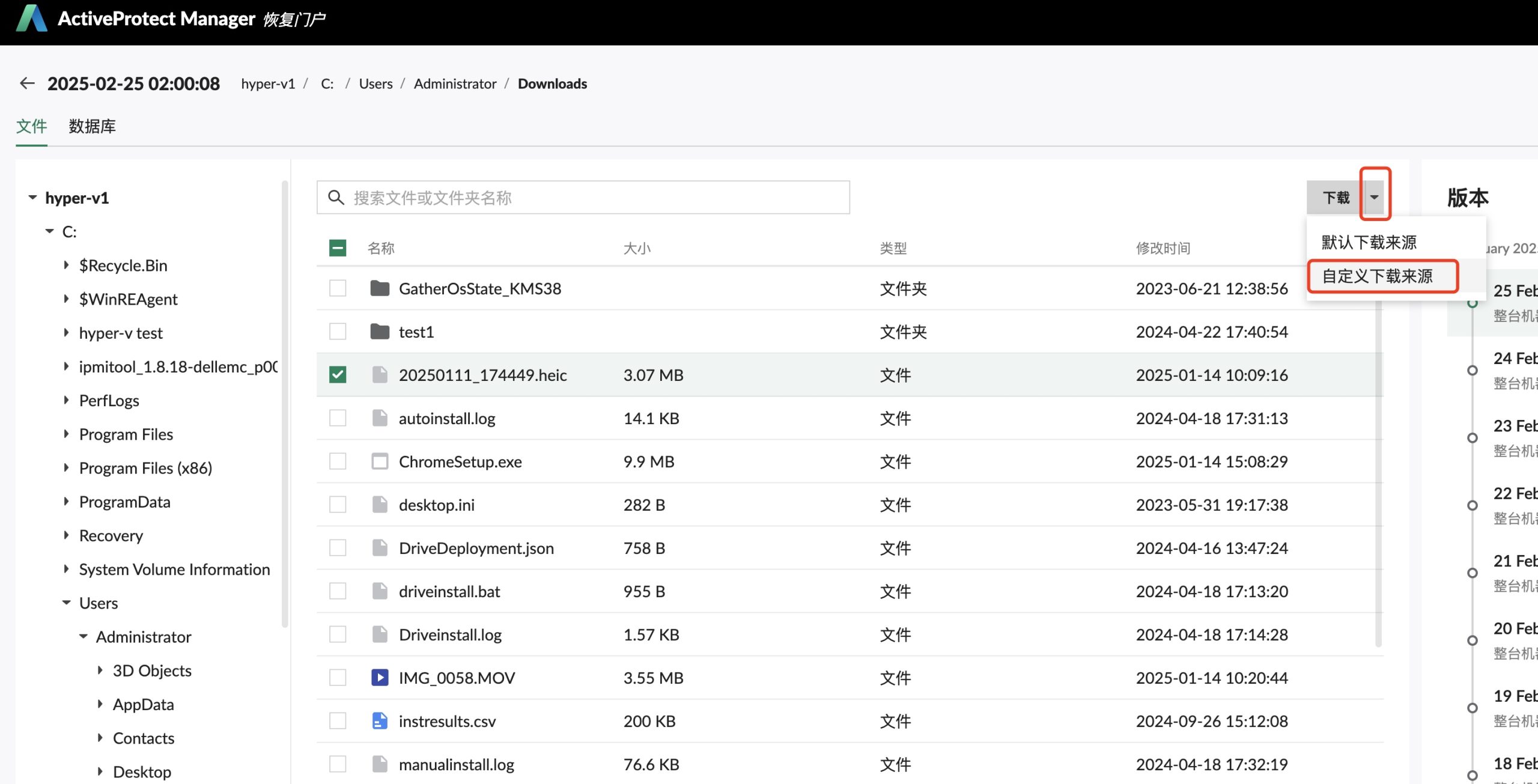Collapse the C: drive node

[49, 231]
